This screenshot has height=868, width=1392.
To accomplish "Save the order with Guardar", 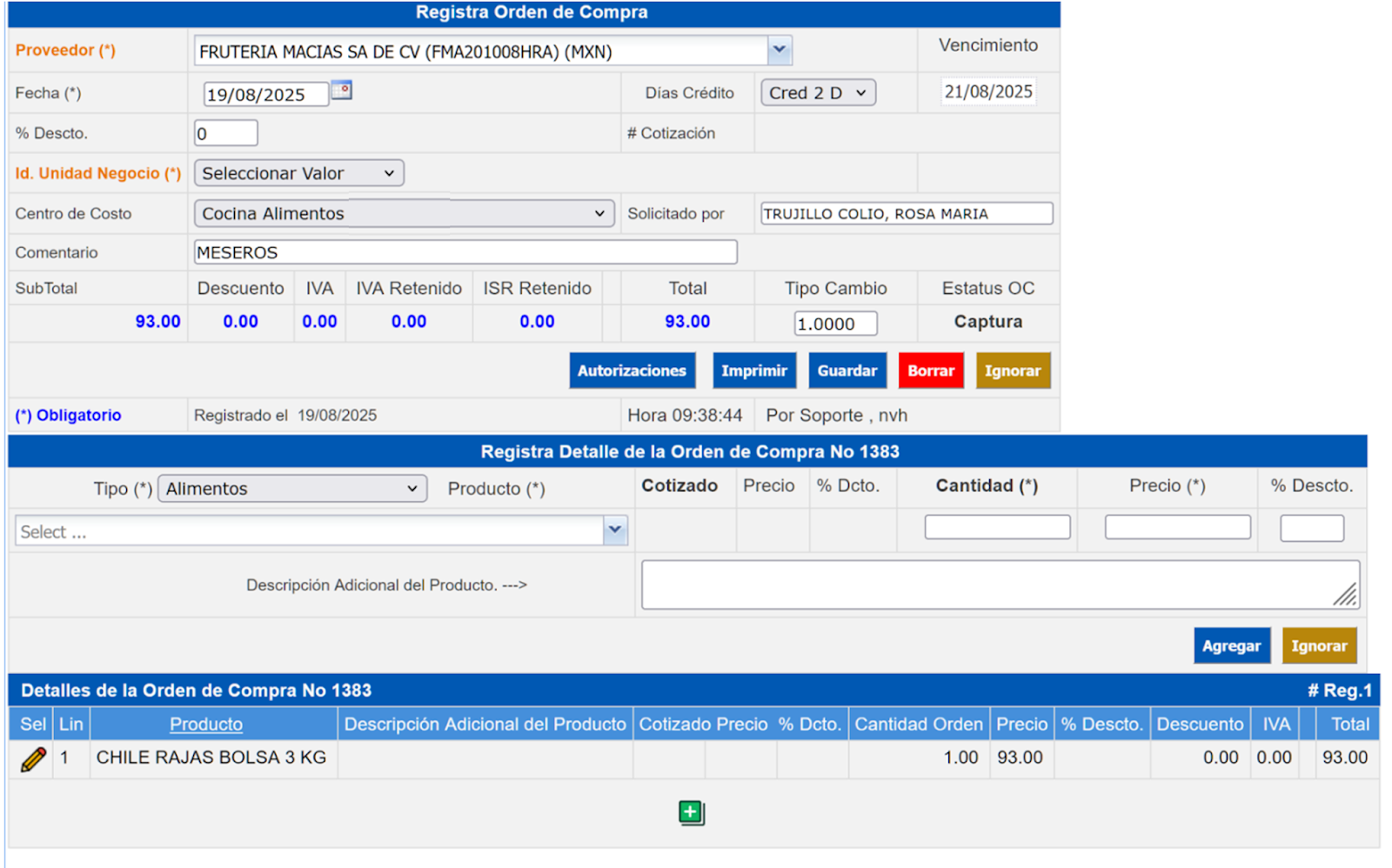I will tap(847, 371).
